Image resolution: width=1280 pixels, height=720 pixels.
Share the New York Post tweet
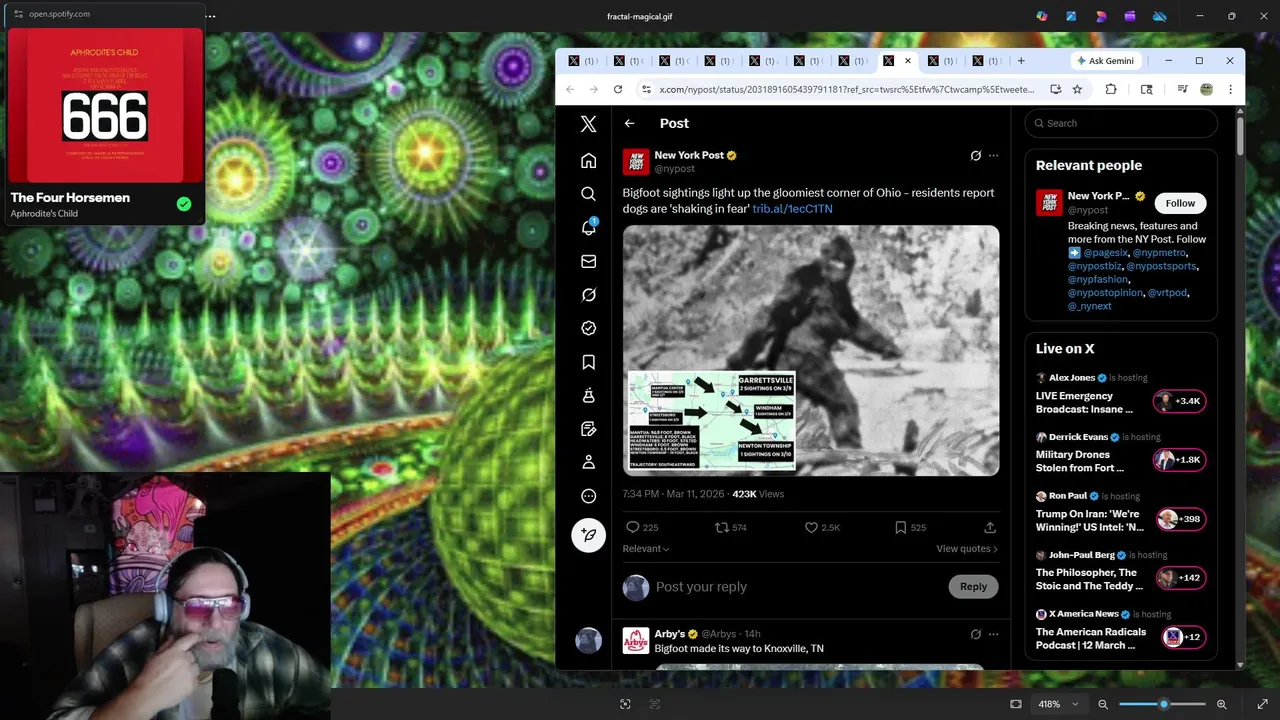[x=989, y=527]
